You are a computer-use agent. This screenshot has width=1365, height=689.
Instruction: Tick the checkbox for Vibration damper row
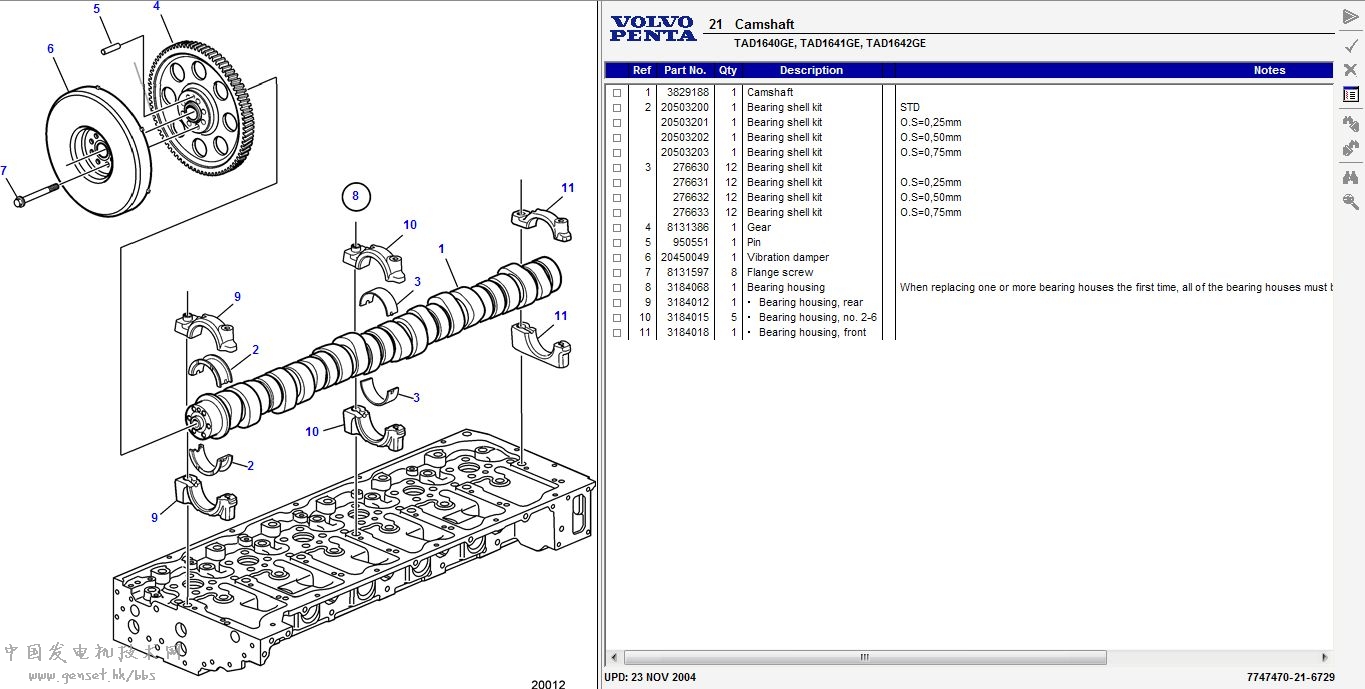pyautogui.click(x=617, y=258)
